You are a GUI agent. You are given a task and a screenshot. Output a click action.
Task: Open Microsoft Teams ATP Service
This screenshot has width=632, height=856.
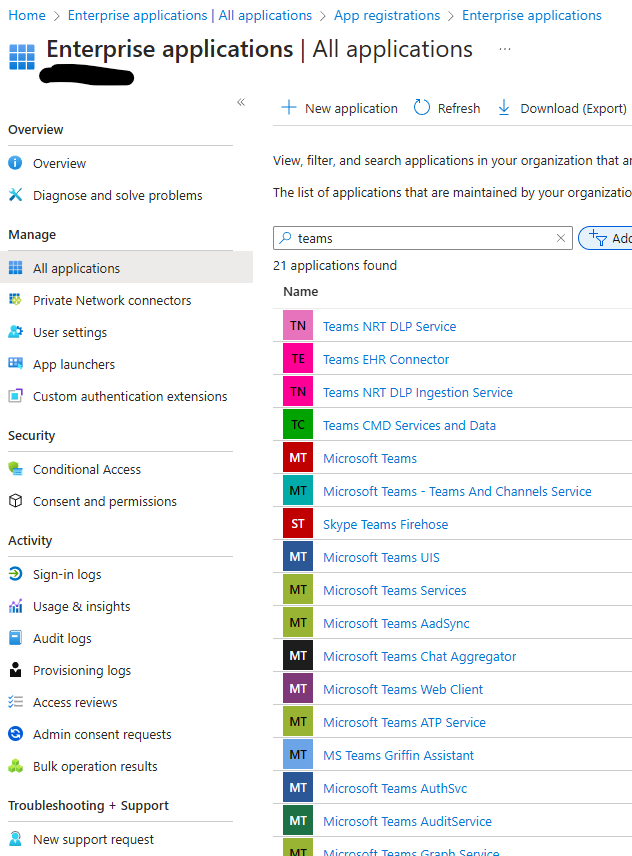tap(404, 722)
